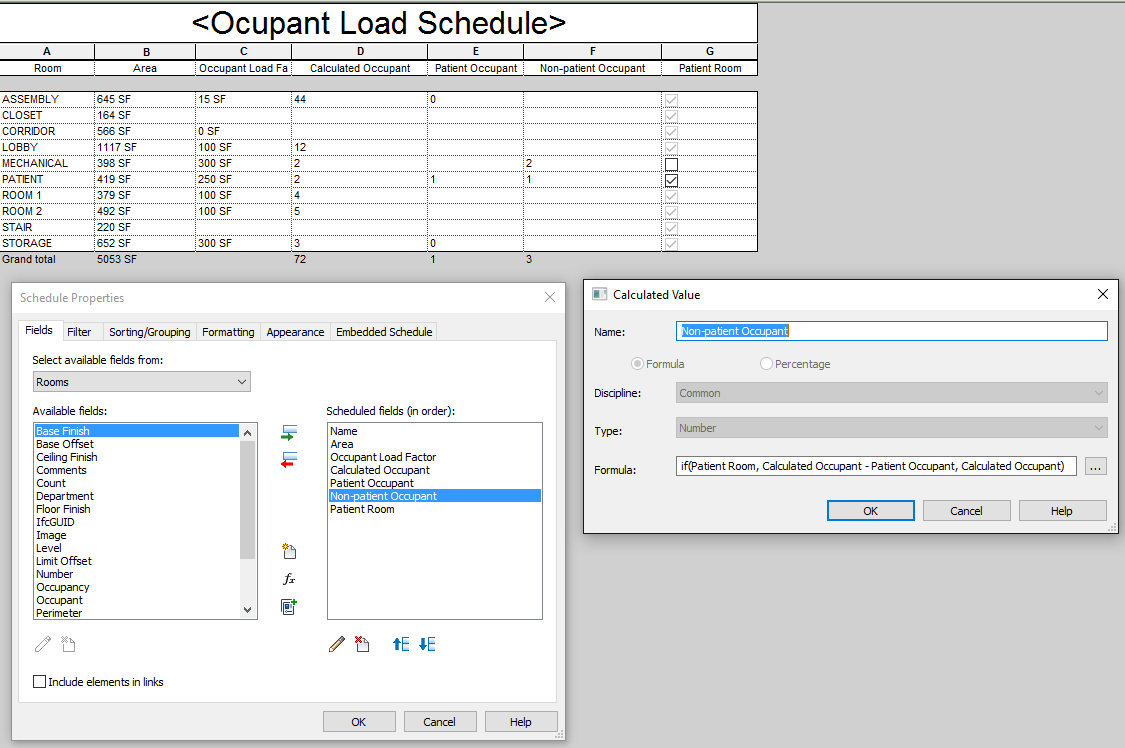Click the Patient Occupant column header
1125x748 pixels.
476,68
